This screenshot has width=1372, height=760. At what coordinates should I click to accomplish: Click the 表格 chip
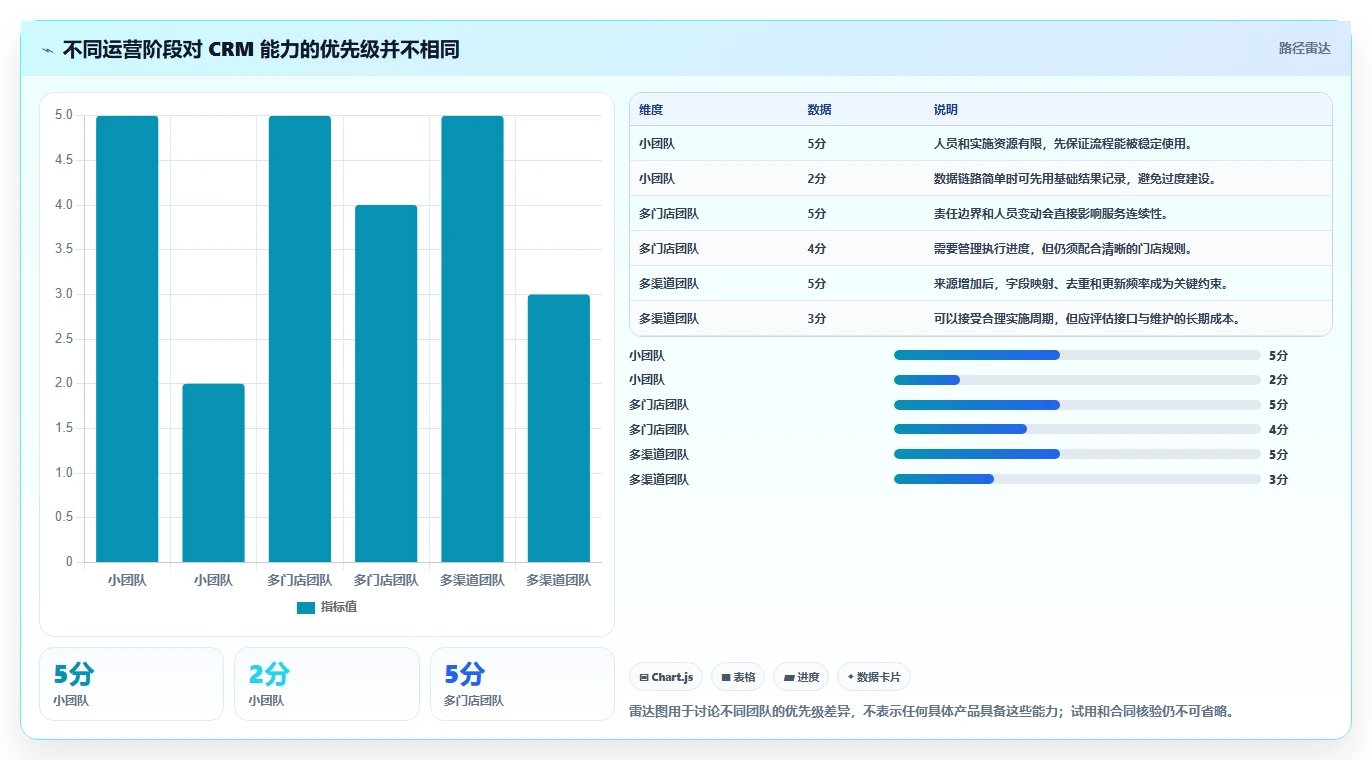[738, 677]
